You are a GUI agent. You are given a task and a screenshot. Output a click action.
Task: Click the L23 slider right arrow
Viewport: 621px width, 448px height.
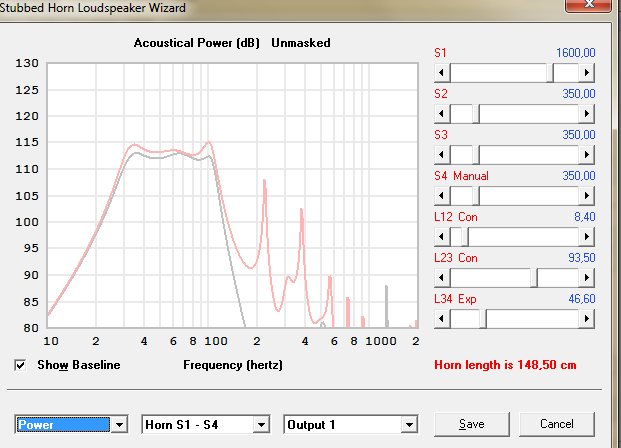point(587,278)
